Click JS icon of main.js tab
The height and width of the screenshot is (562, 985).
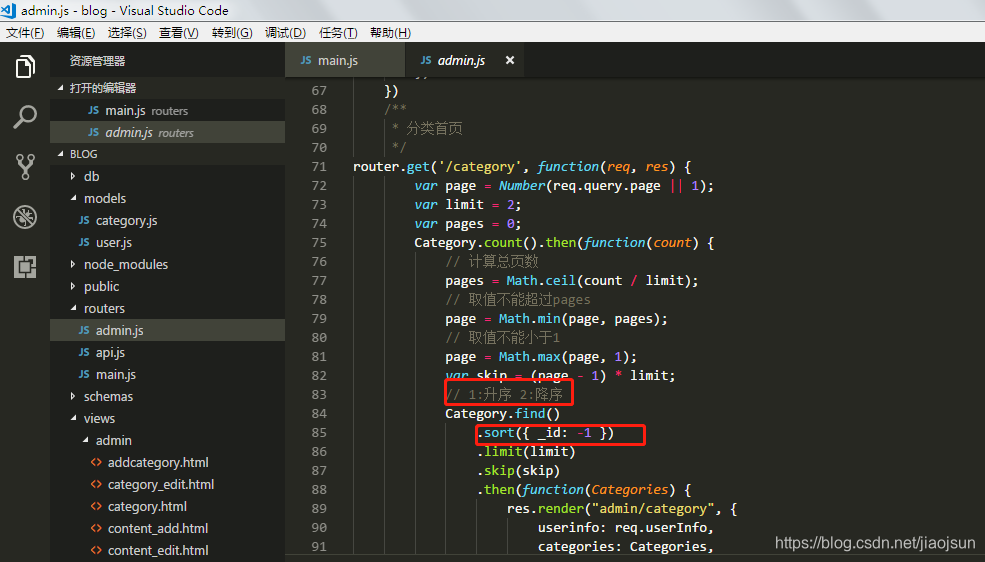point(306,60)
